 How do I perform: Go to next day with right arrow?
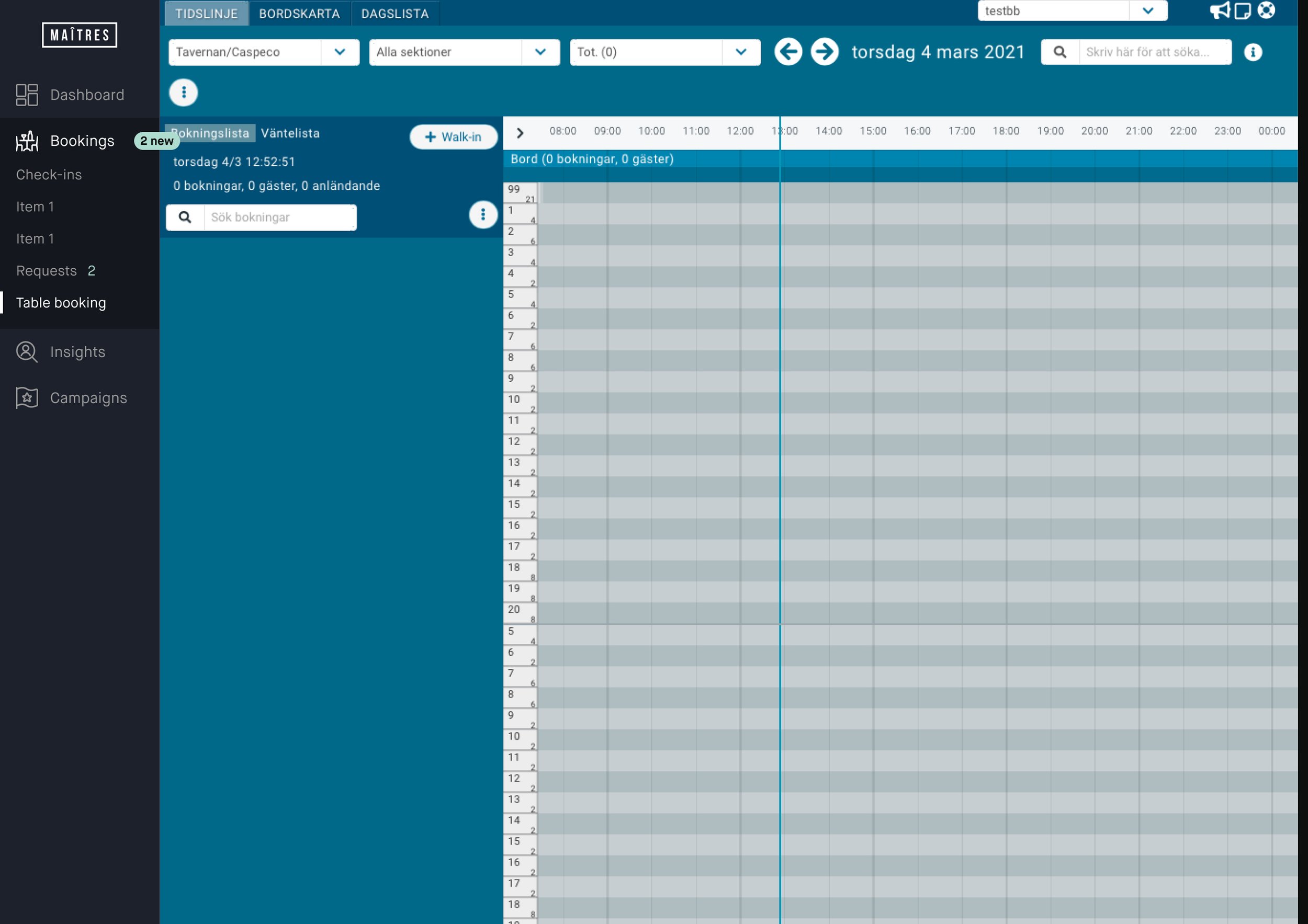coord(825,52)
